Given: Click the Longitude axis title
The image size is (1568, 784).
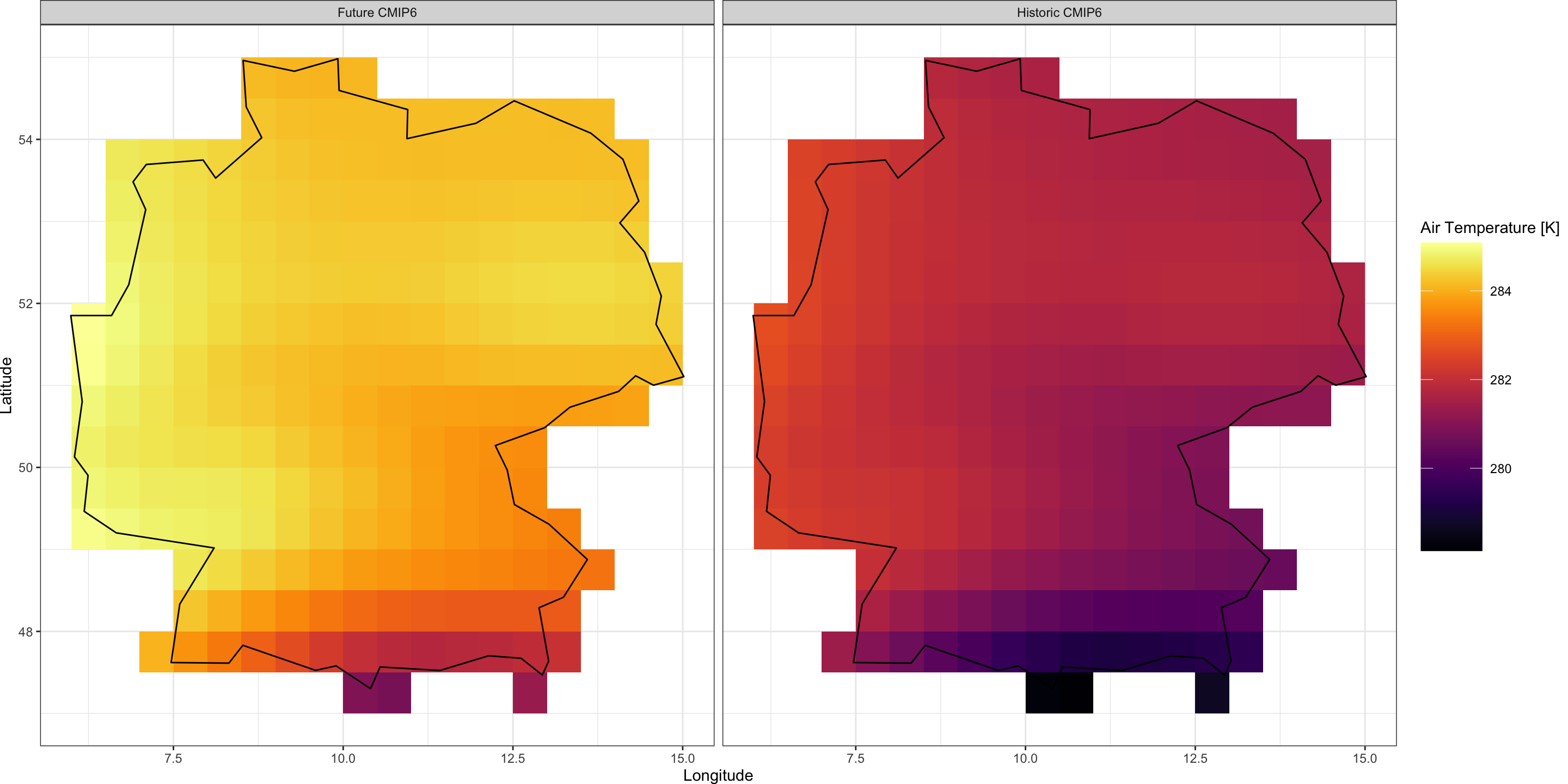Looking at the screenshot, I should 718,775.
